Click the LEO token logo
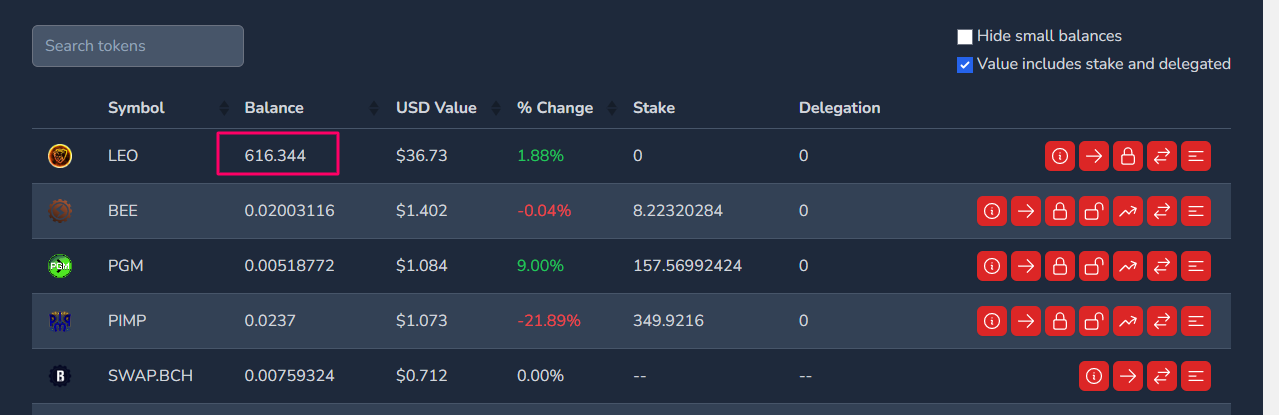Viewport: 1279px width, 415px height. pos(60,156)
